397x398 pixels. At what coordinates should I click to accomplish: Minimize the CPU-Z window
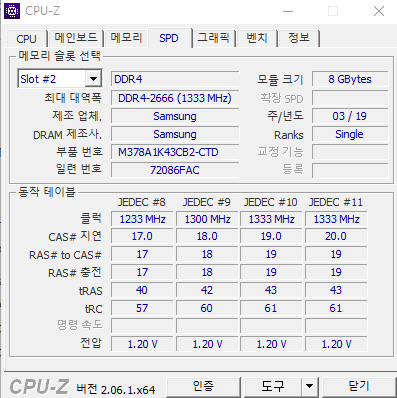(x=288, y=11)
